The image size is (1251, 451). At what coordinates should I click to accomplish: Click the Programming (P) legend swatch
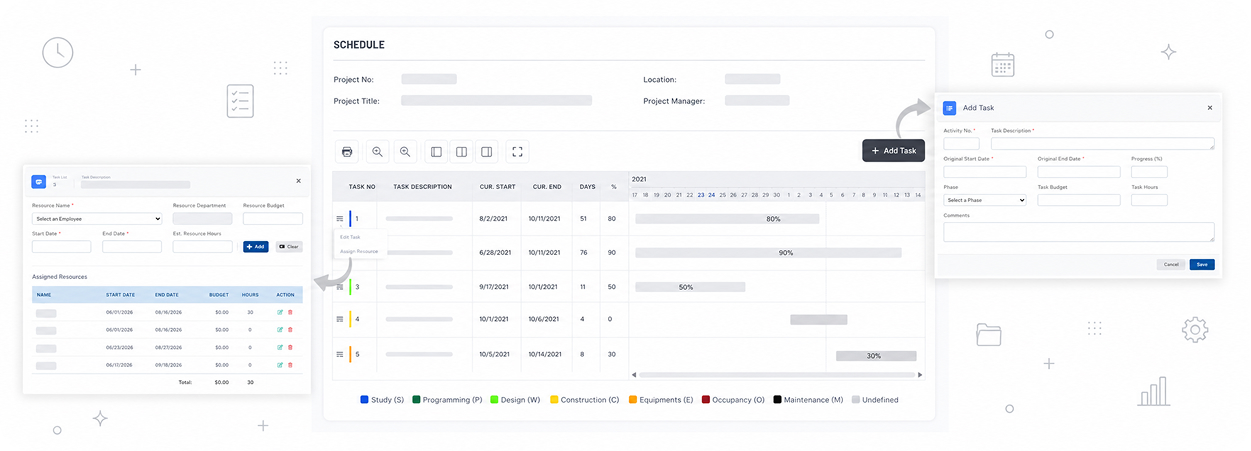pyautogui.click(x=416, y=400)
